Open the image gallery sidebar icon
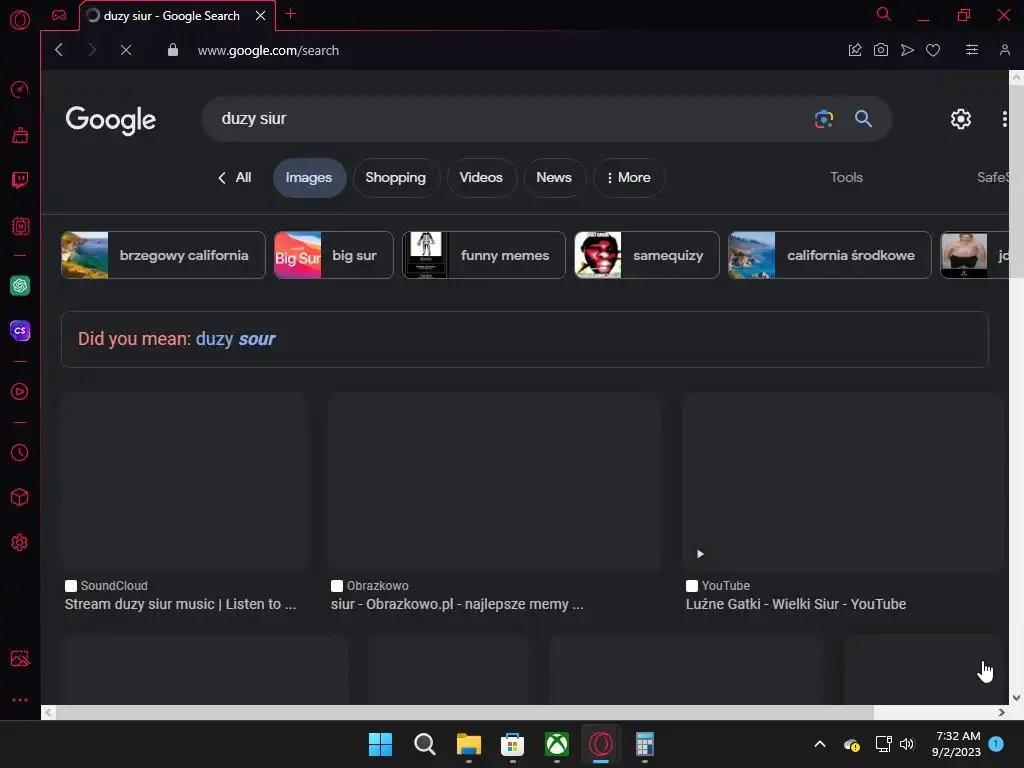The height and width of the screenshot is (768, 1024). point(20,658)
